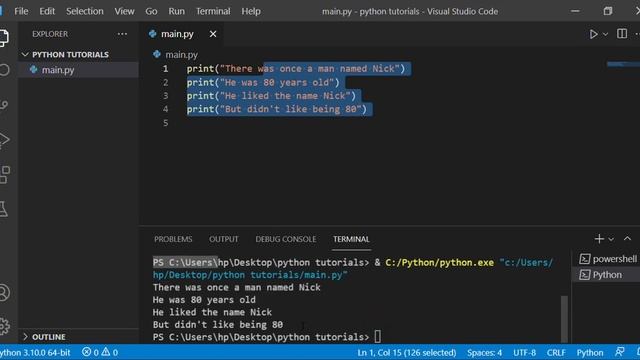Change encoding via UTF-8 status
This screenshot has width=640, height=360.
tap(524, 352)
